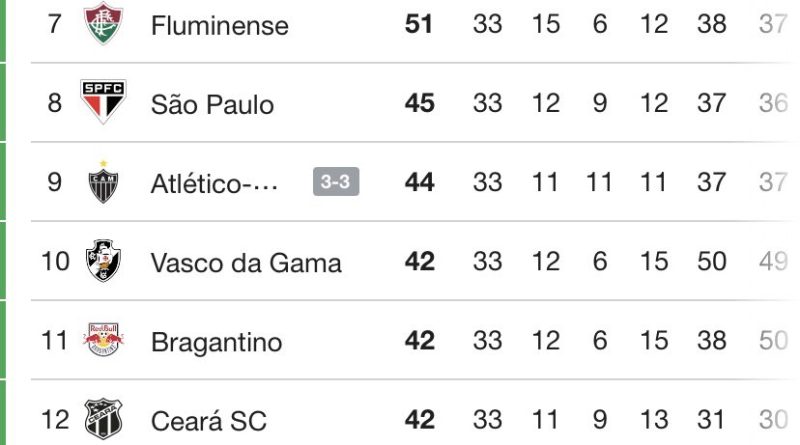Click São Paulo's 45 points value
Image resolution: width=800 pixels, height=445 pixels.
coord(419,103)
